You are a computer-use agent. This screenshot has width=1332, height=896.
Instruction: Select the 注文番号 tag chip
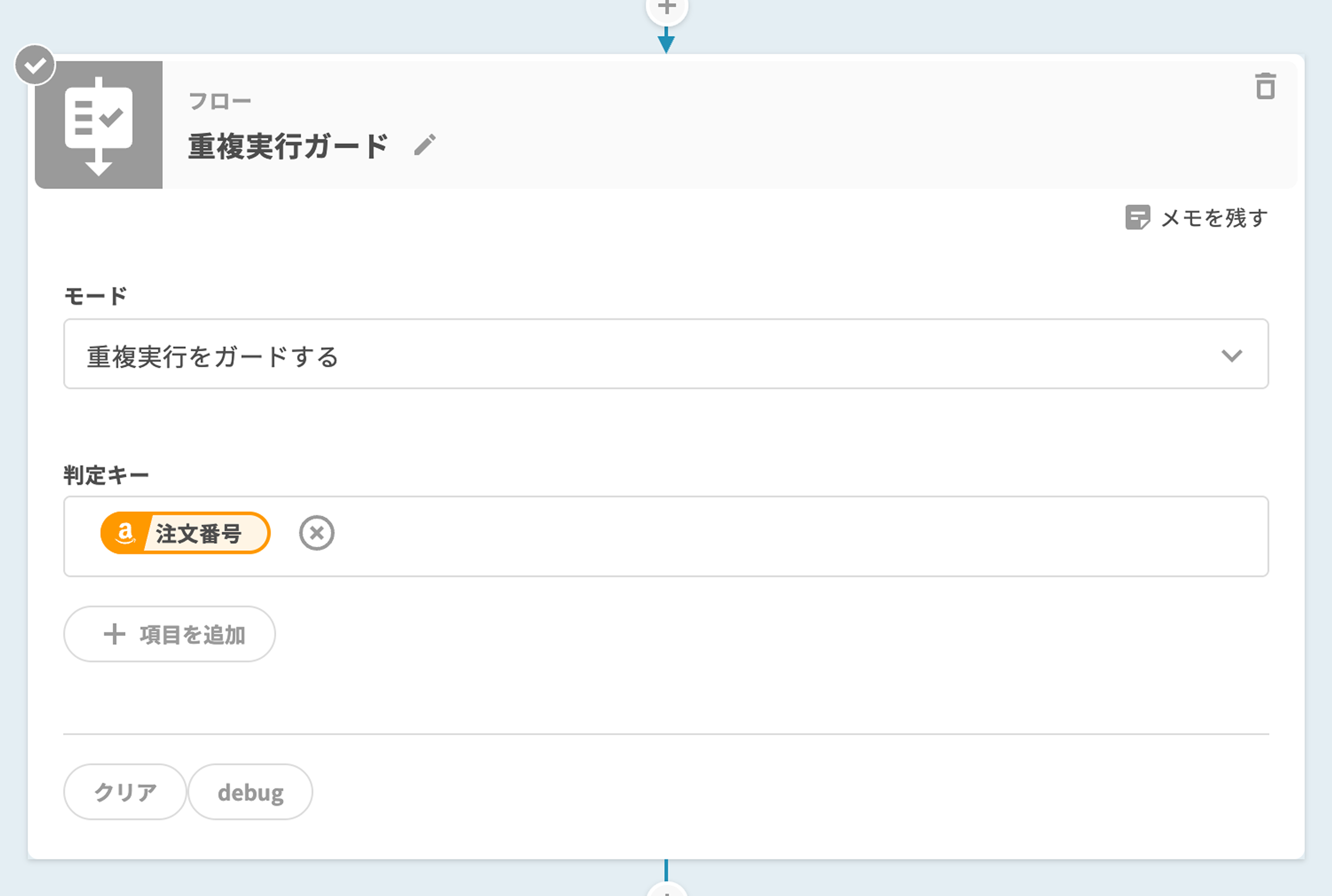198,534
